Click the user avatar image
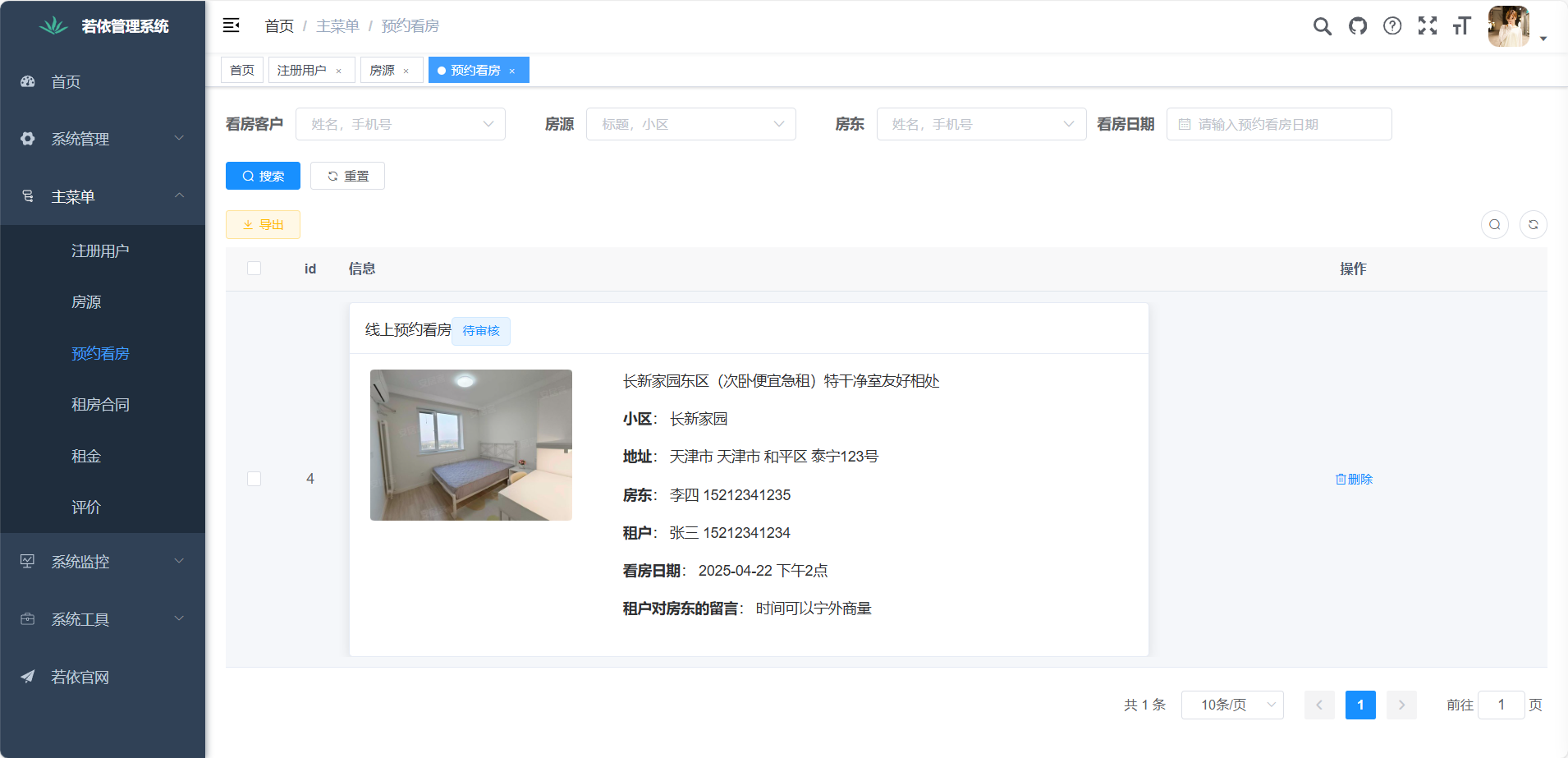Screen dimensions: 1568x758 pyautogui.click(x=1509, y=26)
